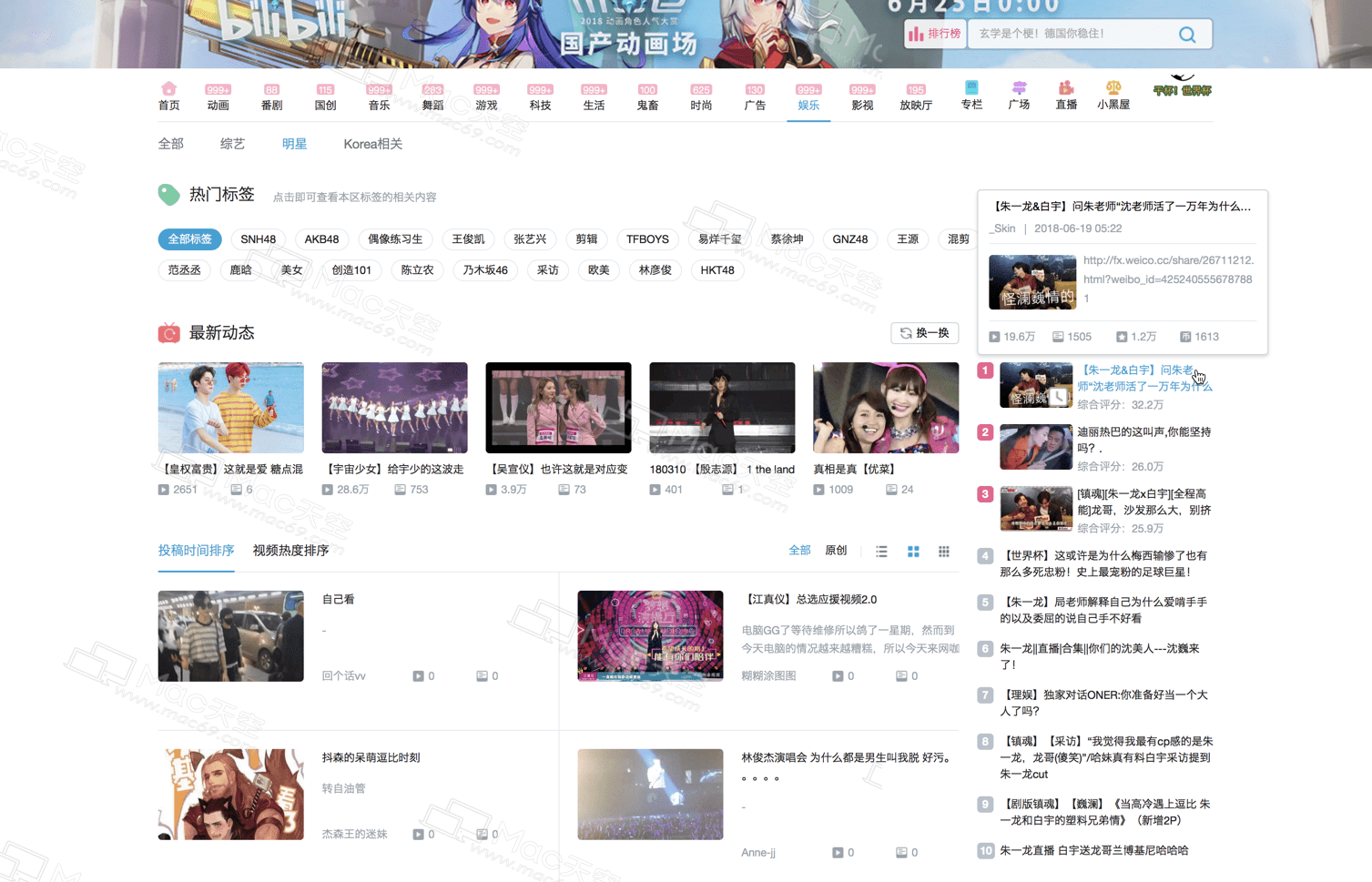Filter by 创造101 tag

point(351,270)
